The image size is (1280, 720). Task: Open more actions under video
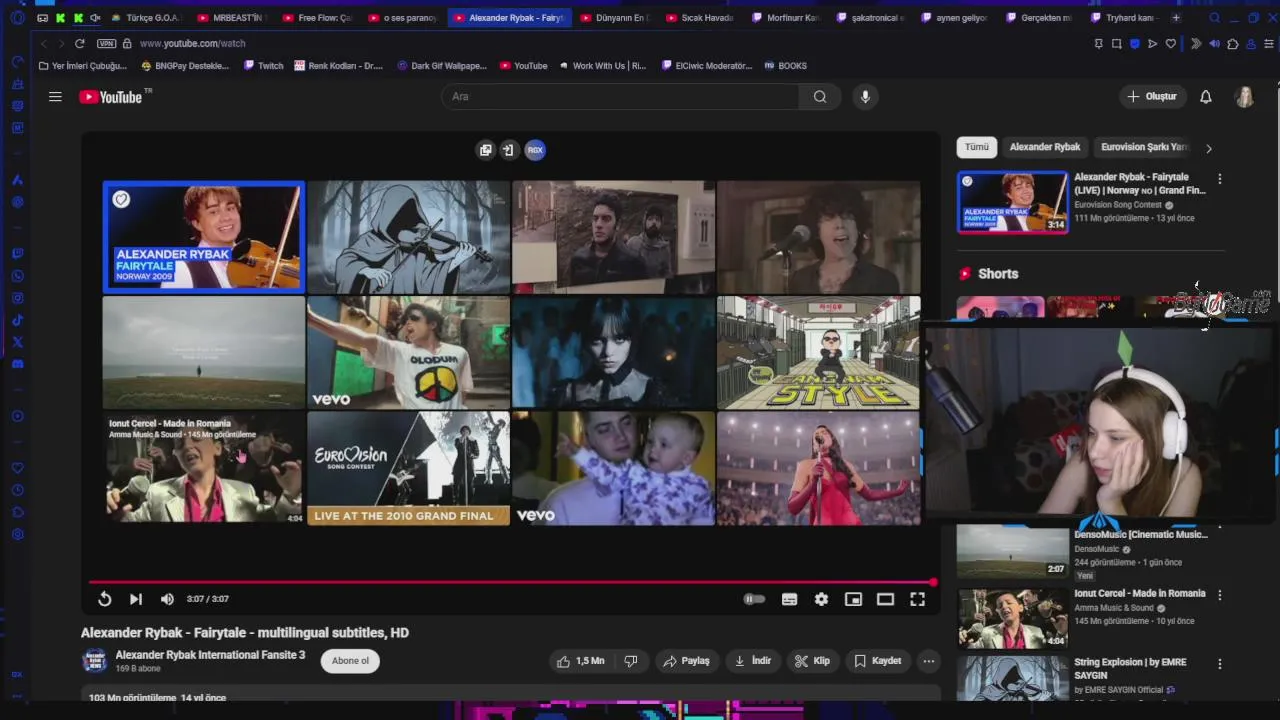pyautogui.click(x=929, y=661)
